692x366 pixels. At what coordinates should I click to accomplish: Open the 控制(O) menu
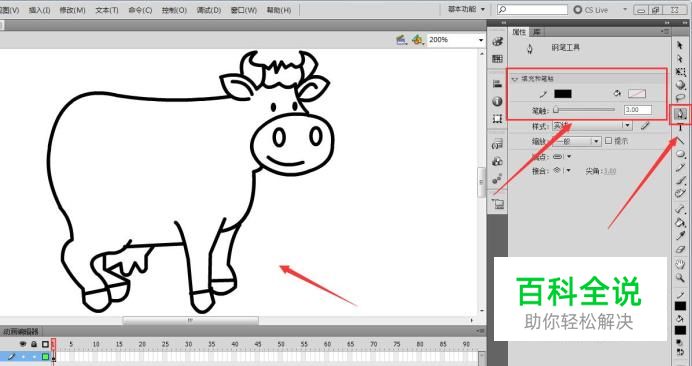coord(174,10)
